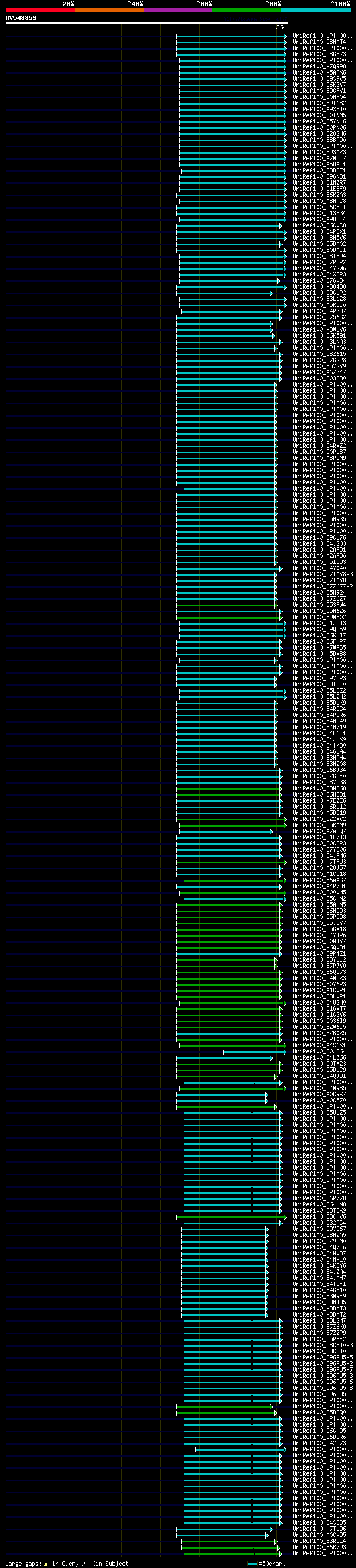
Task: Click short alignment bar for Q0J364
Action: (254, 1051)
